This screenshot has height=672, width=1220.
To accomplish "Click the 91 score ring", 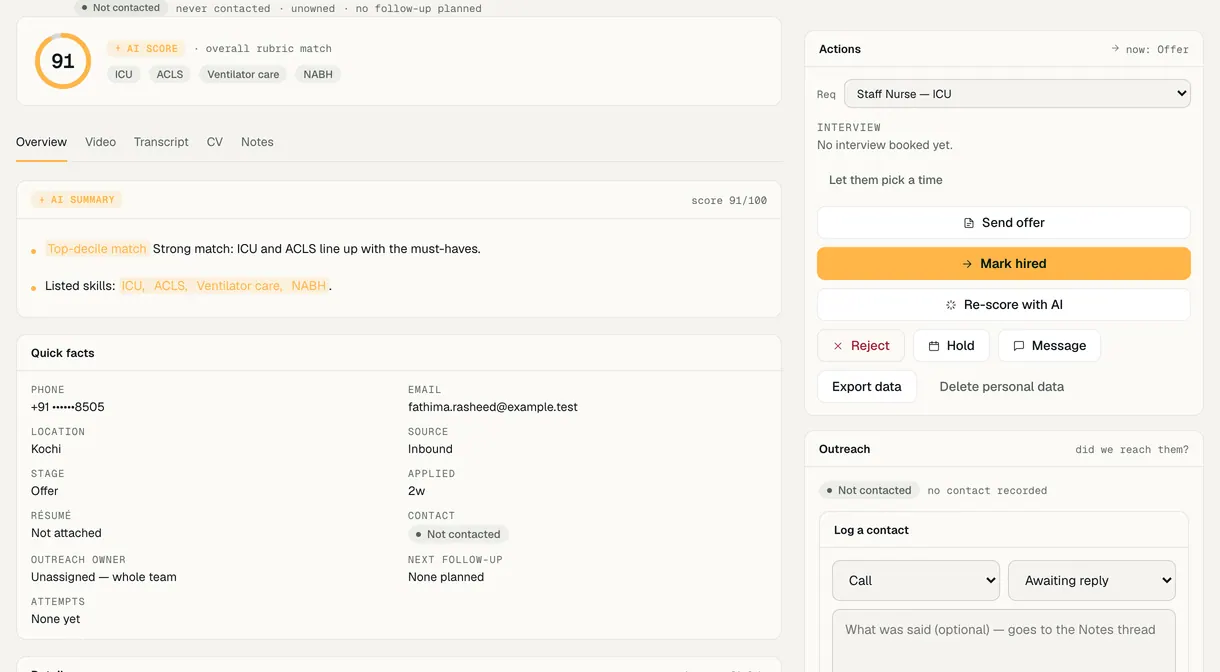I will [63, 61].
